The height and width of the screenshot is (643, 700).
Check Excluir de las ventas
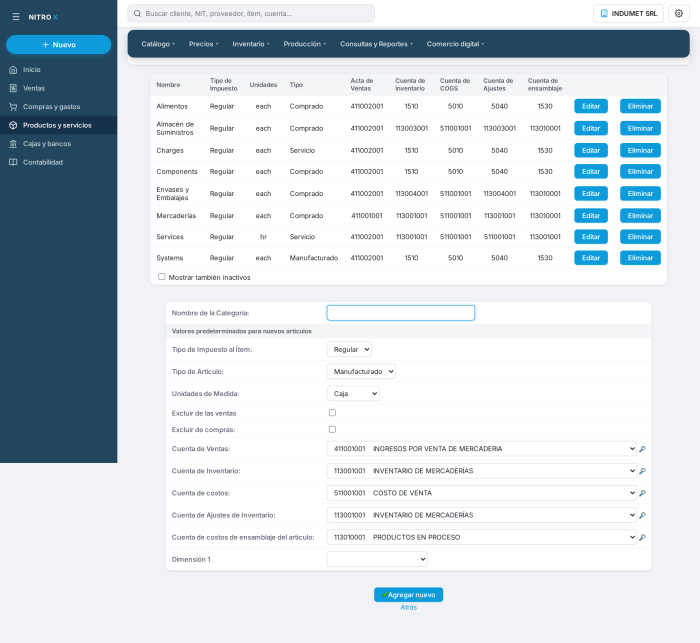332,413
